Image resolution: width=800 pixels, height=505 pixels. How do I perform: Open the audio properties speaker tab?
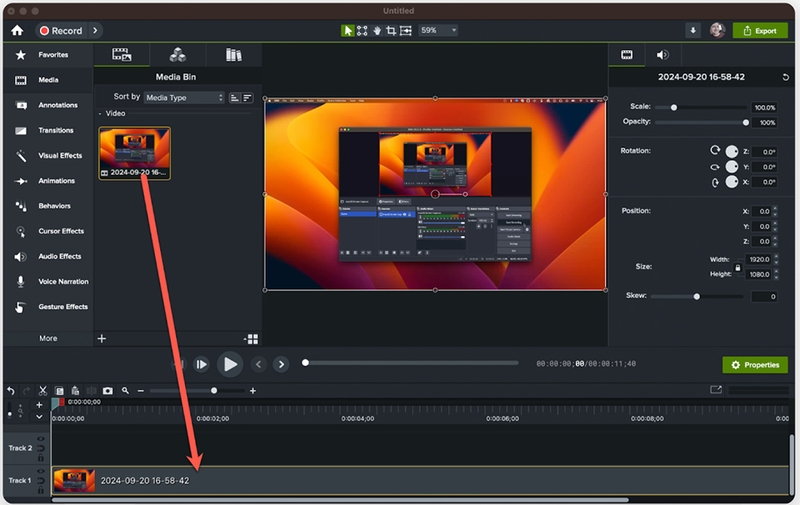[662, 55]
